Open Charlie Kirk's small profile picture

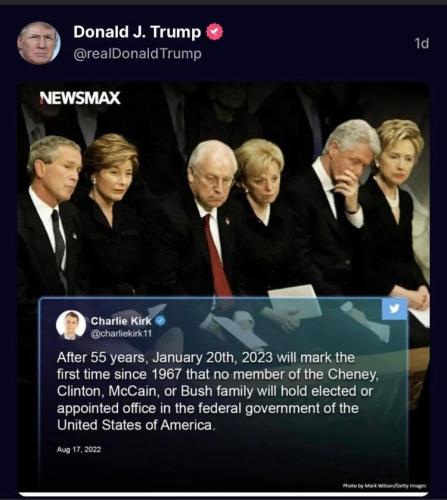coord(71,325)
